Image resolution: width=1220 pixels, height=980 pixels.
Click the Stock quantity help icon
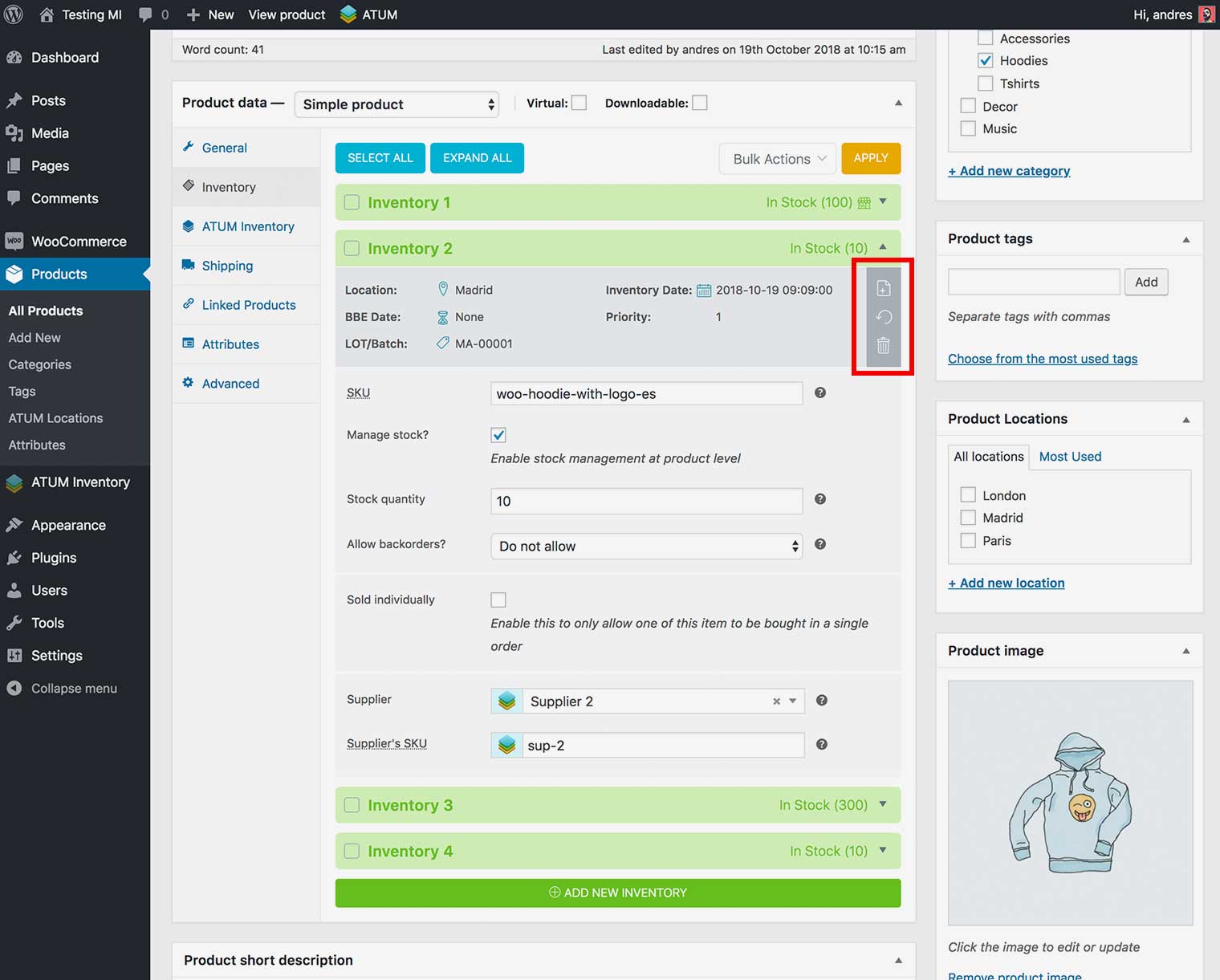pos(819,499)
